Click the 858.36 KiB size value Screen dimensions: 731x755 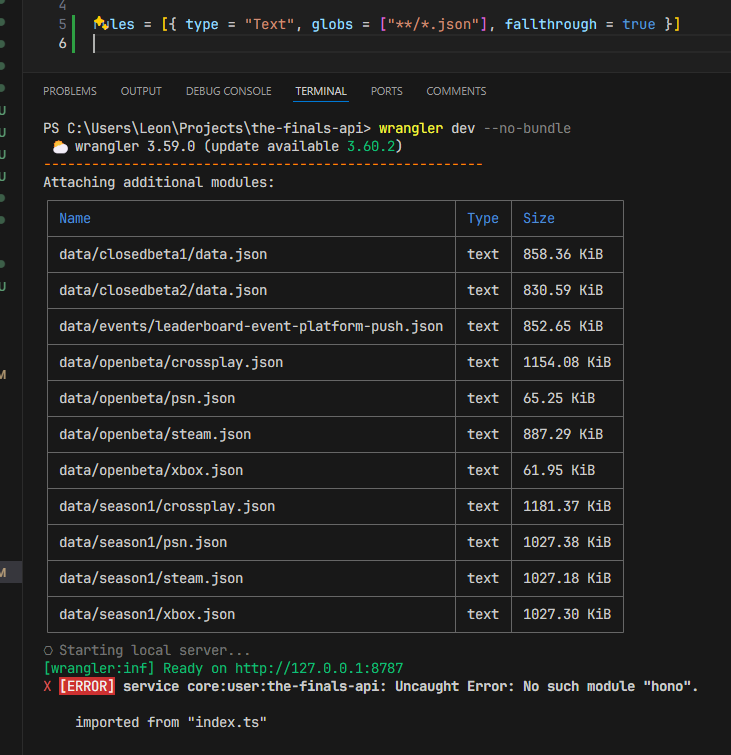(x=563, y=254)
